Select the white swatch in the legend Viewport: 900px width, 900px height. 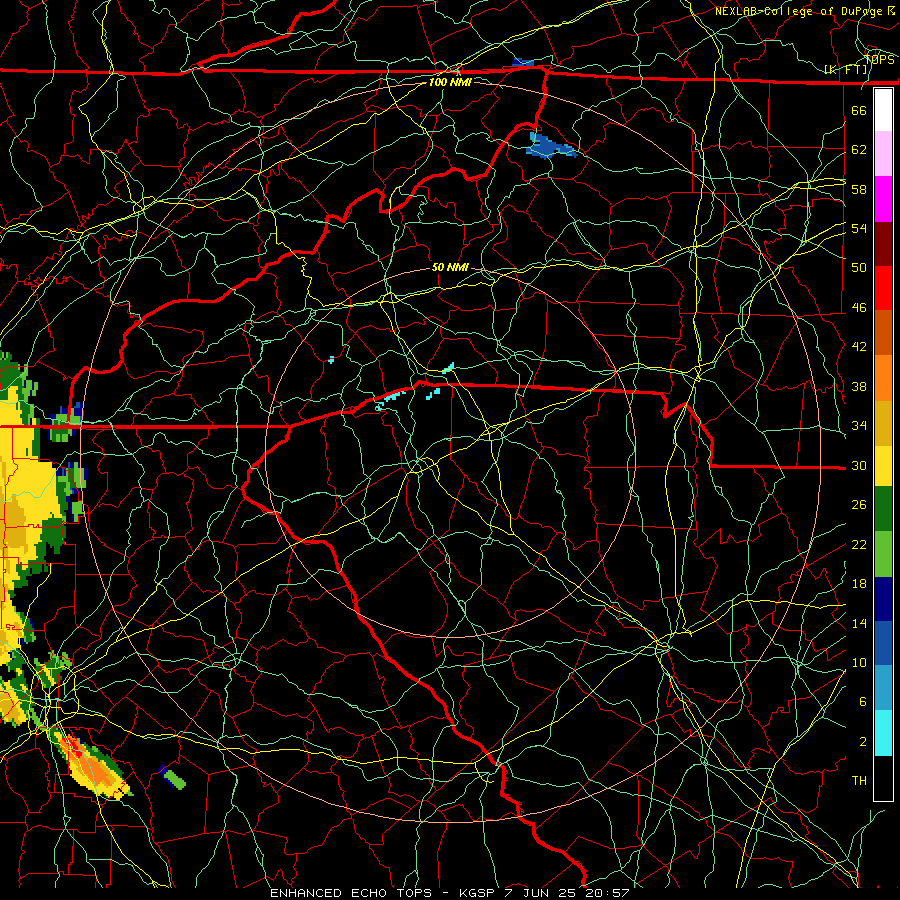(883, 110)
